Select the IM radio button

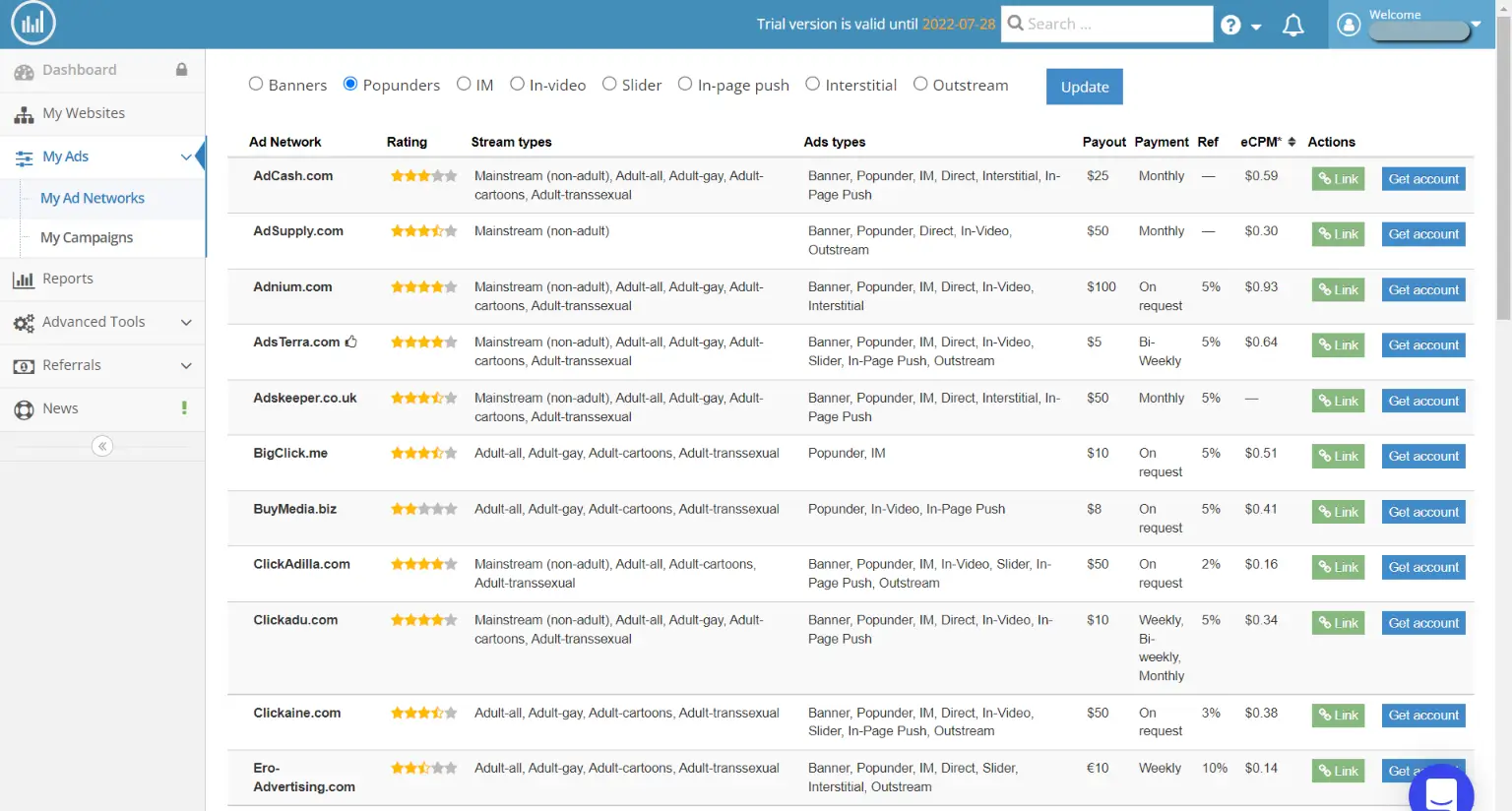pyautogui.click(x=464, y=84)
